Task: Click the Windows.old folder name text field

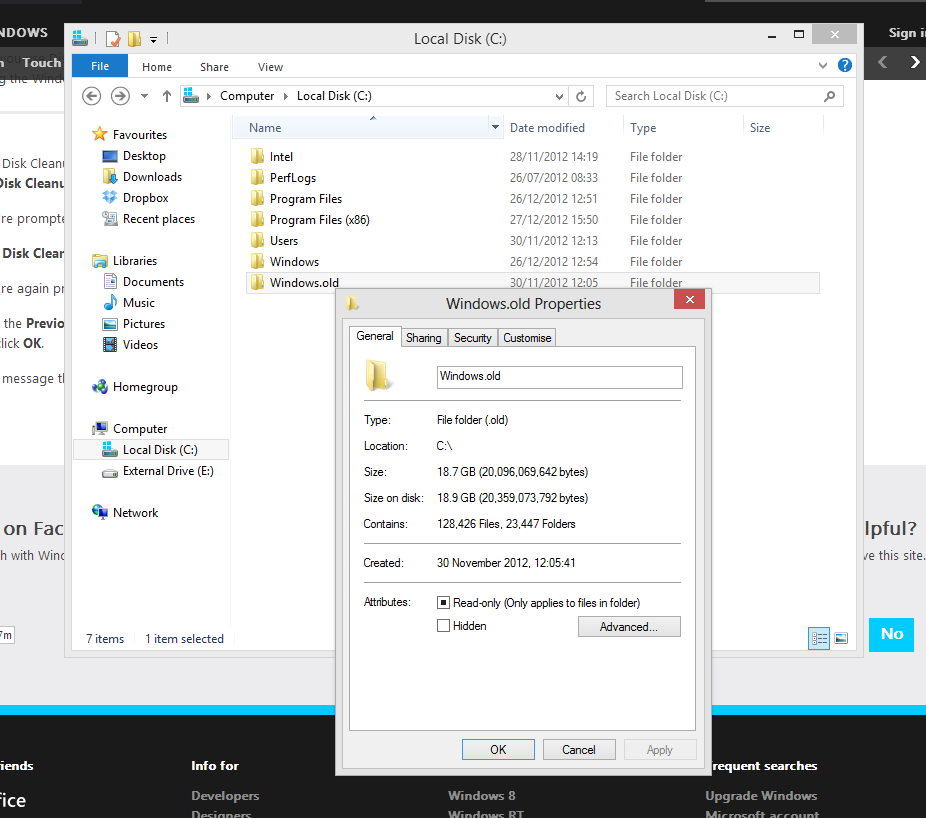Action: coord(559,377)
